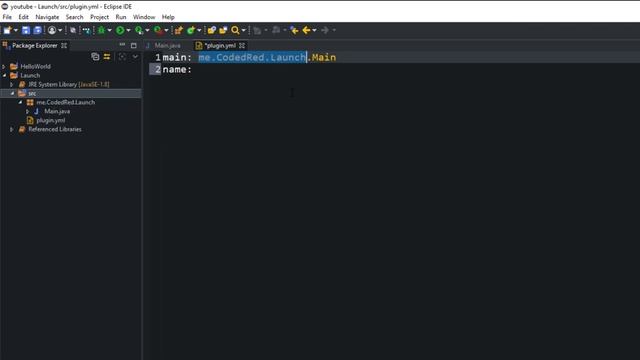Click the Collapse All icon
Screen dimensions: 640x360
(x=95, y=57)
